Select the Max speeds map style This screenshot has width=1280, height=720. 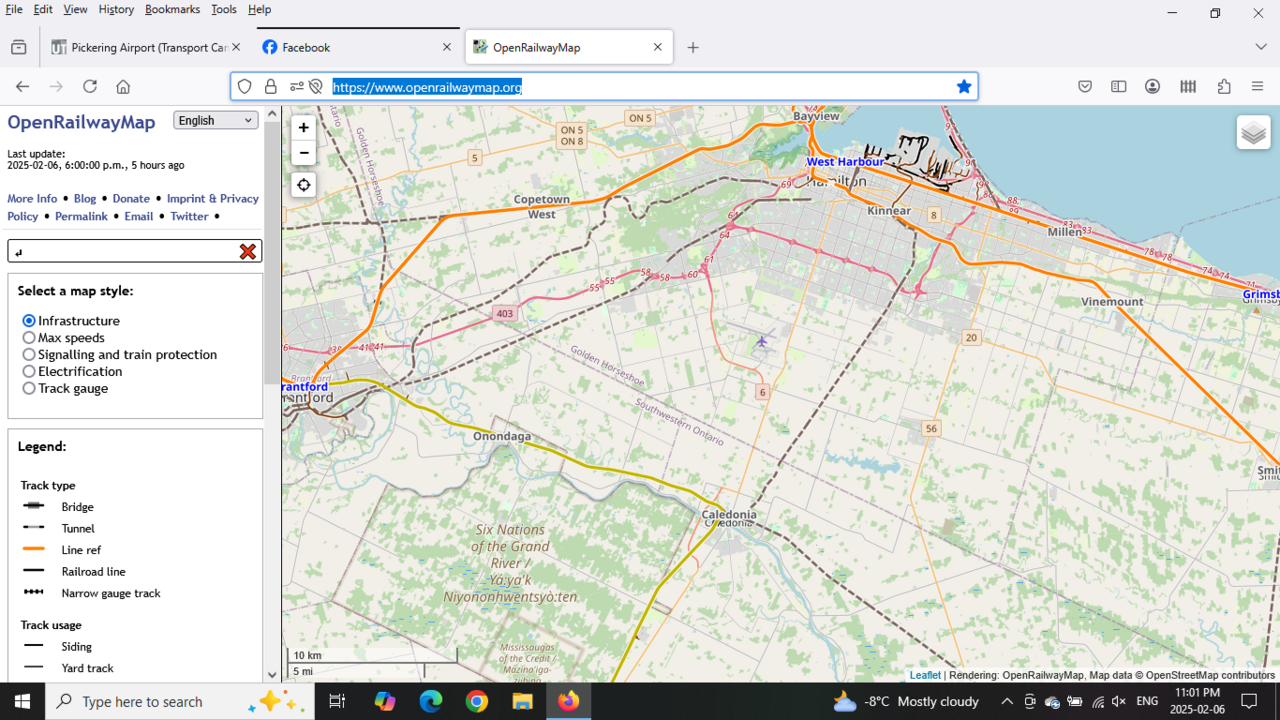pos(29,338)
